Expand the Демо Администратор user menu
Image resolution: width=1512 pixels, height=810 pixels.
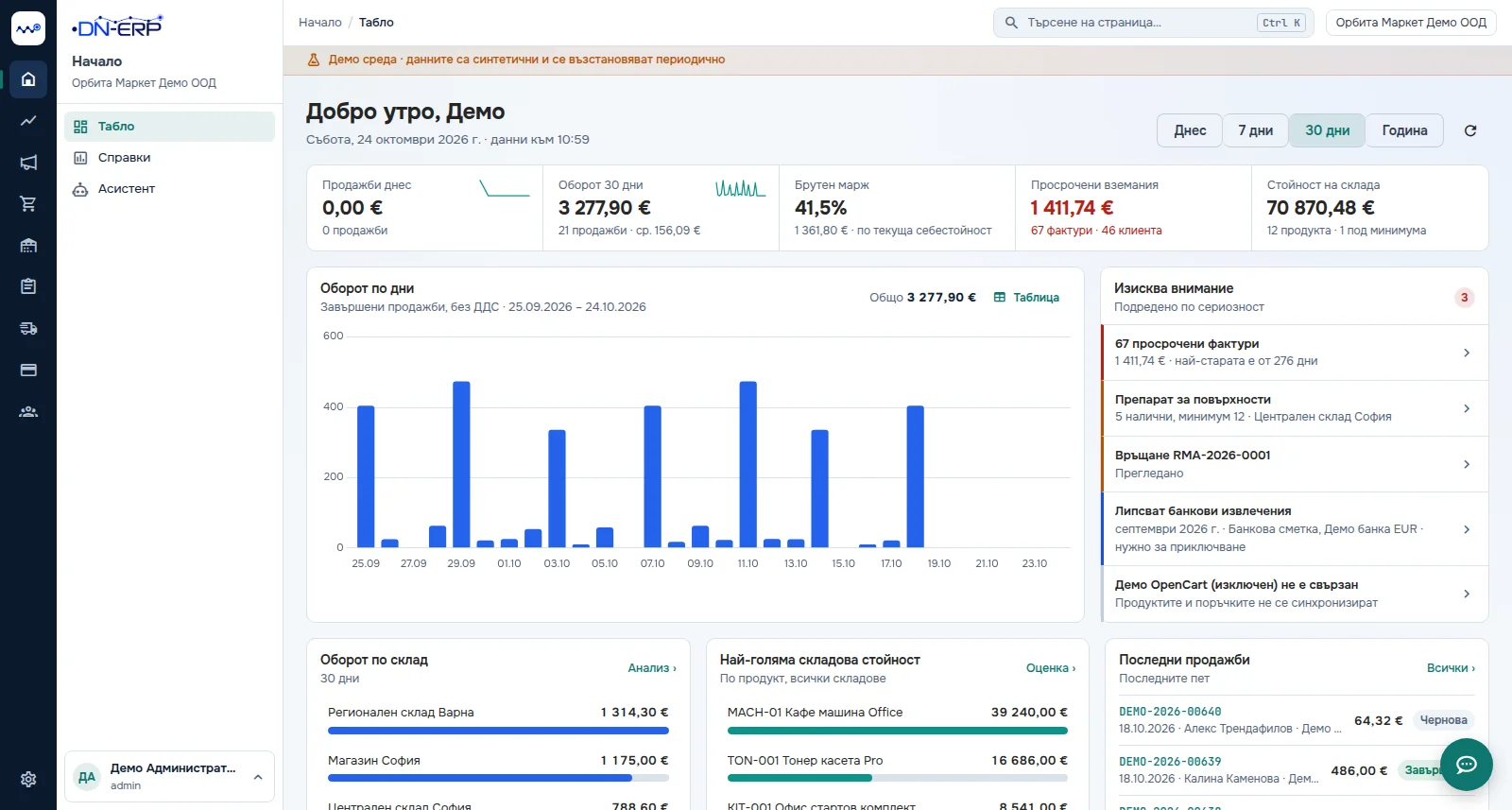point(169,777)
